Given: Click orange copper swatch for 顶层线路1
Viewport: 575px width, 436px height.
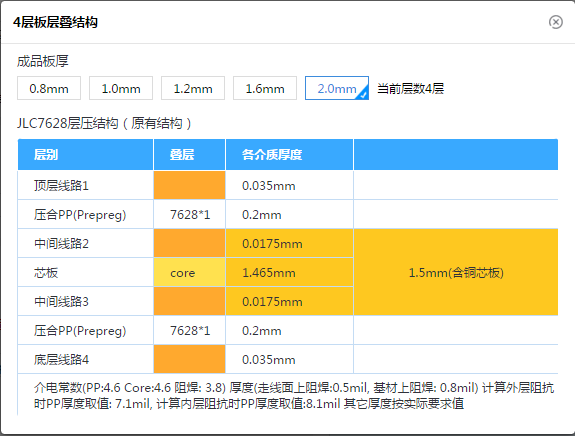Looking at the screenshot, I should [189, 185].
